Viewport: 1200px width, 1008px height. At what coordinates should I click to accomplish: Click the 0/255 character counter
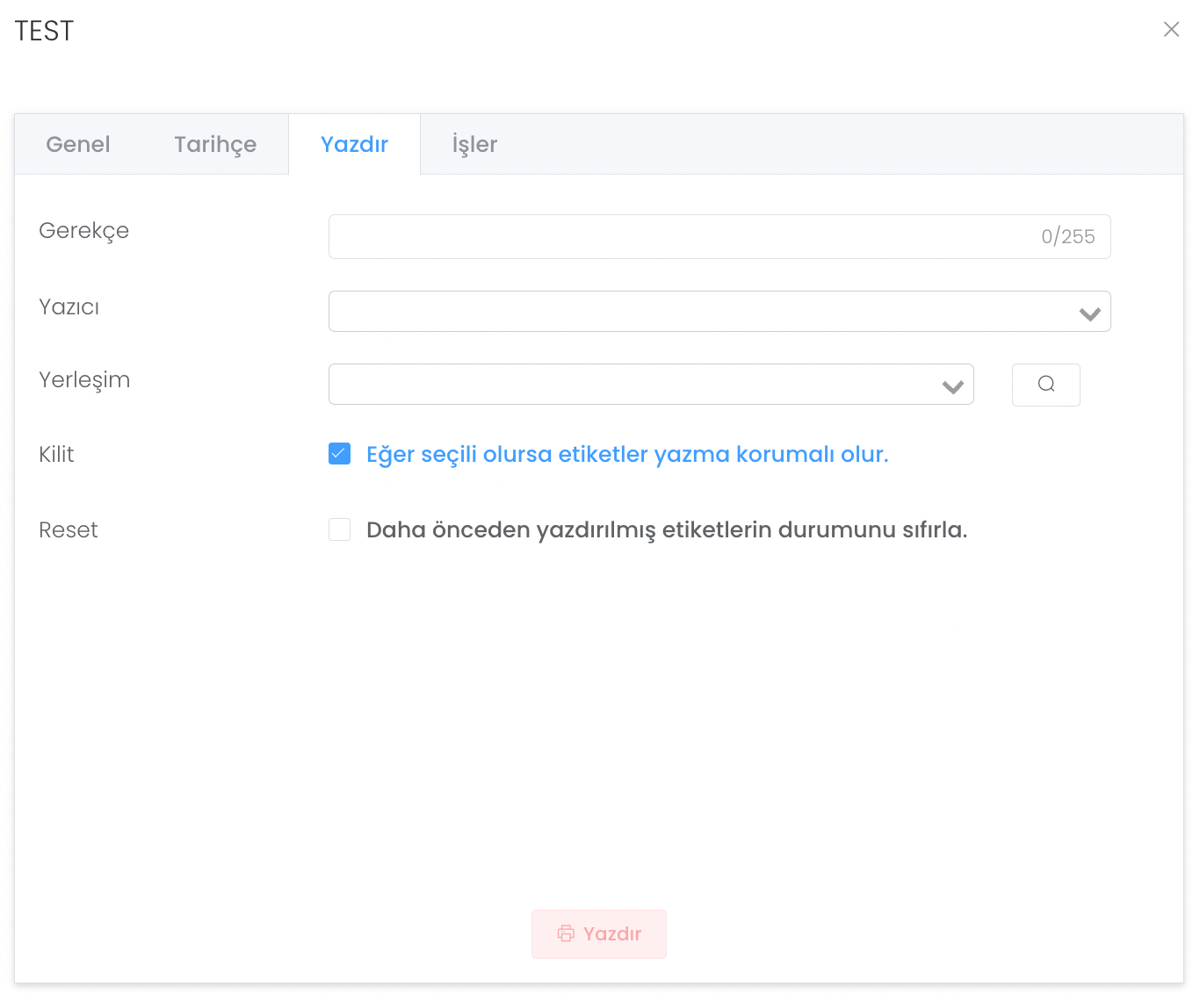[1067, 236]
